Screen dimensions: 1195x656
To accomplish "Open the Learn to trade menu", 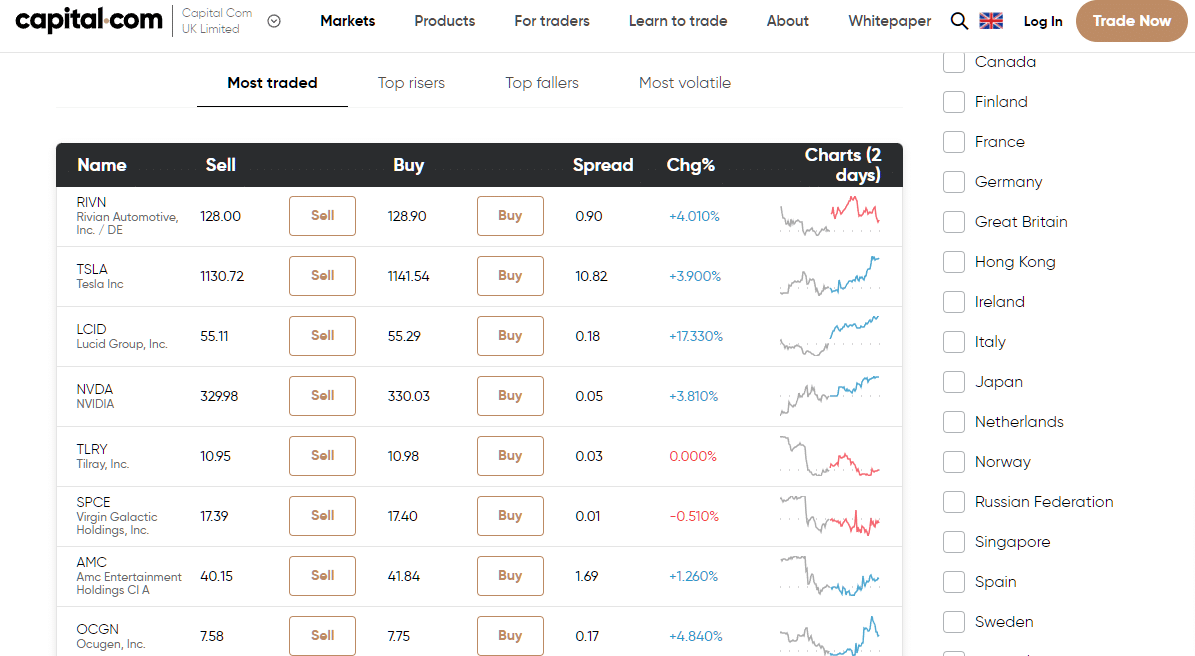I will coord(678,21).
